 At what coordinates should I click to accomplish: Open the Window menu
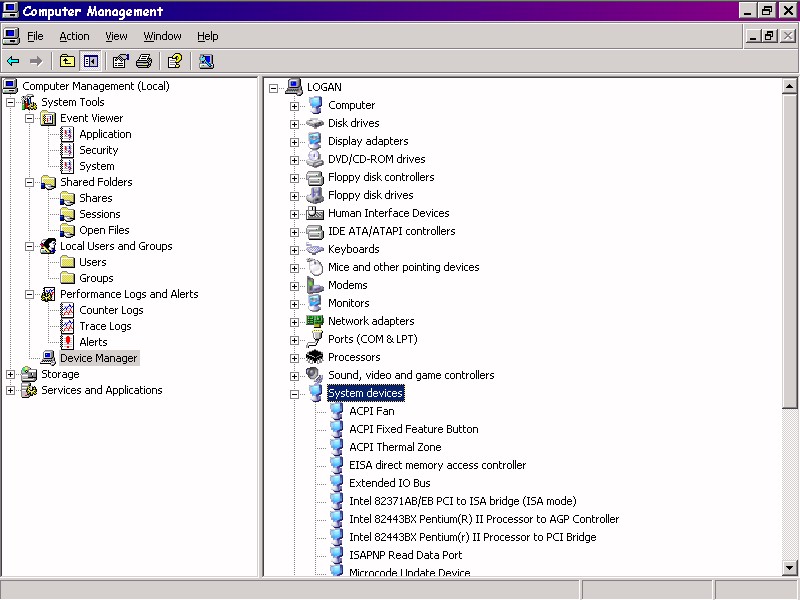(x=162, y=36)
